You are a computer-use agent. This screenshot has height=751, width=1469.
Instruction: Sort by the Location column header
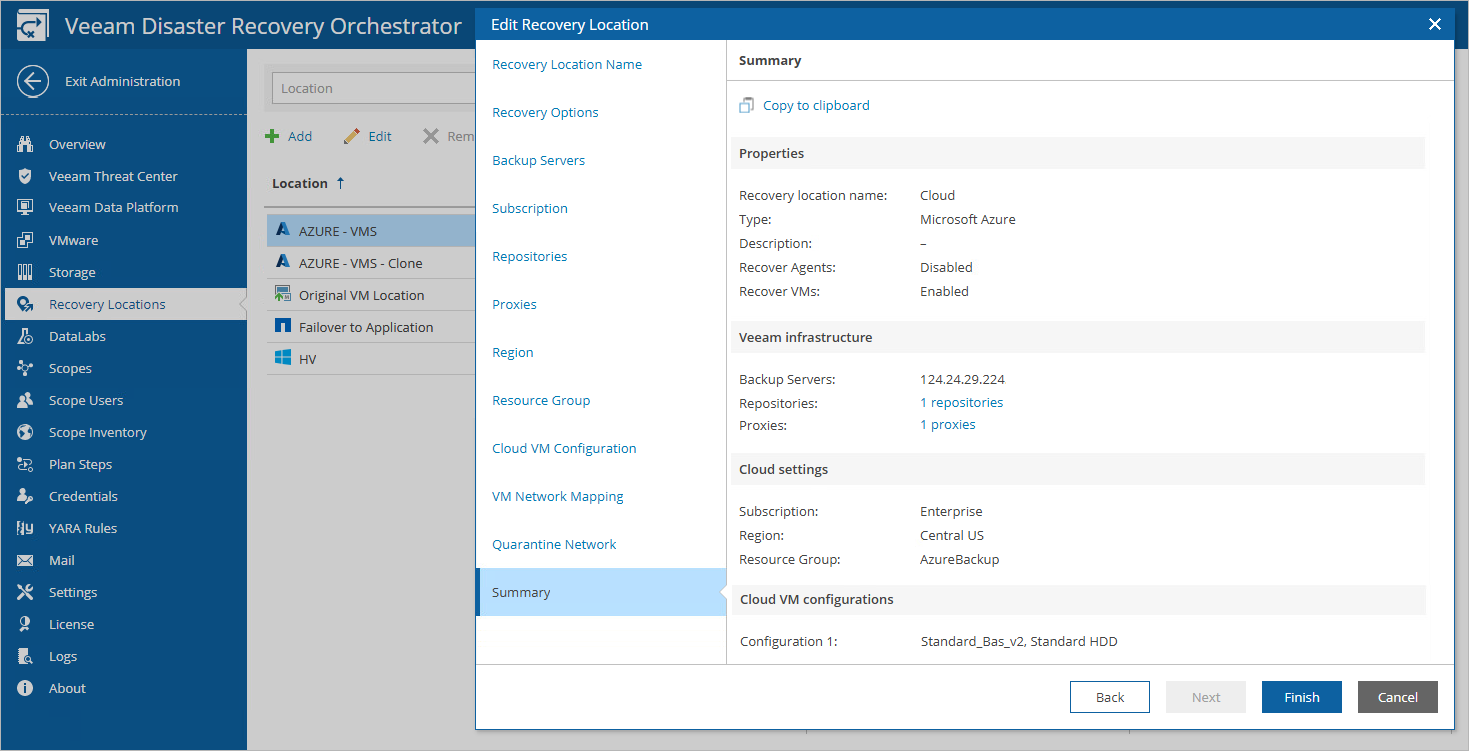tap(300, 184)
